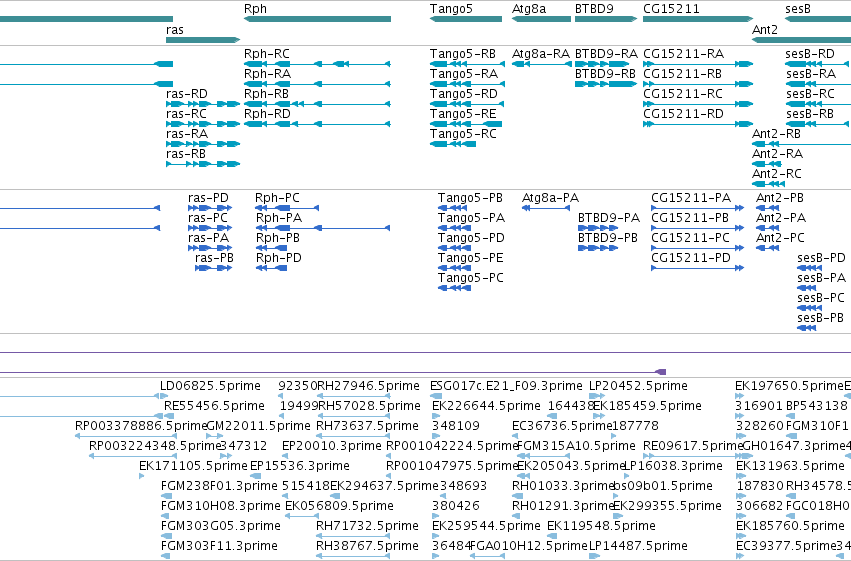Select EST GM22011.5prime
The image size is (851, 561).
(x=258, y=426)
